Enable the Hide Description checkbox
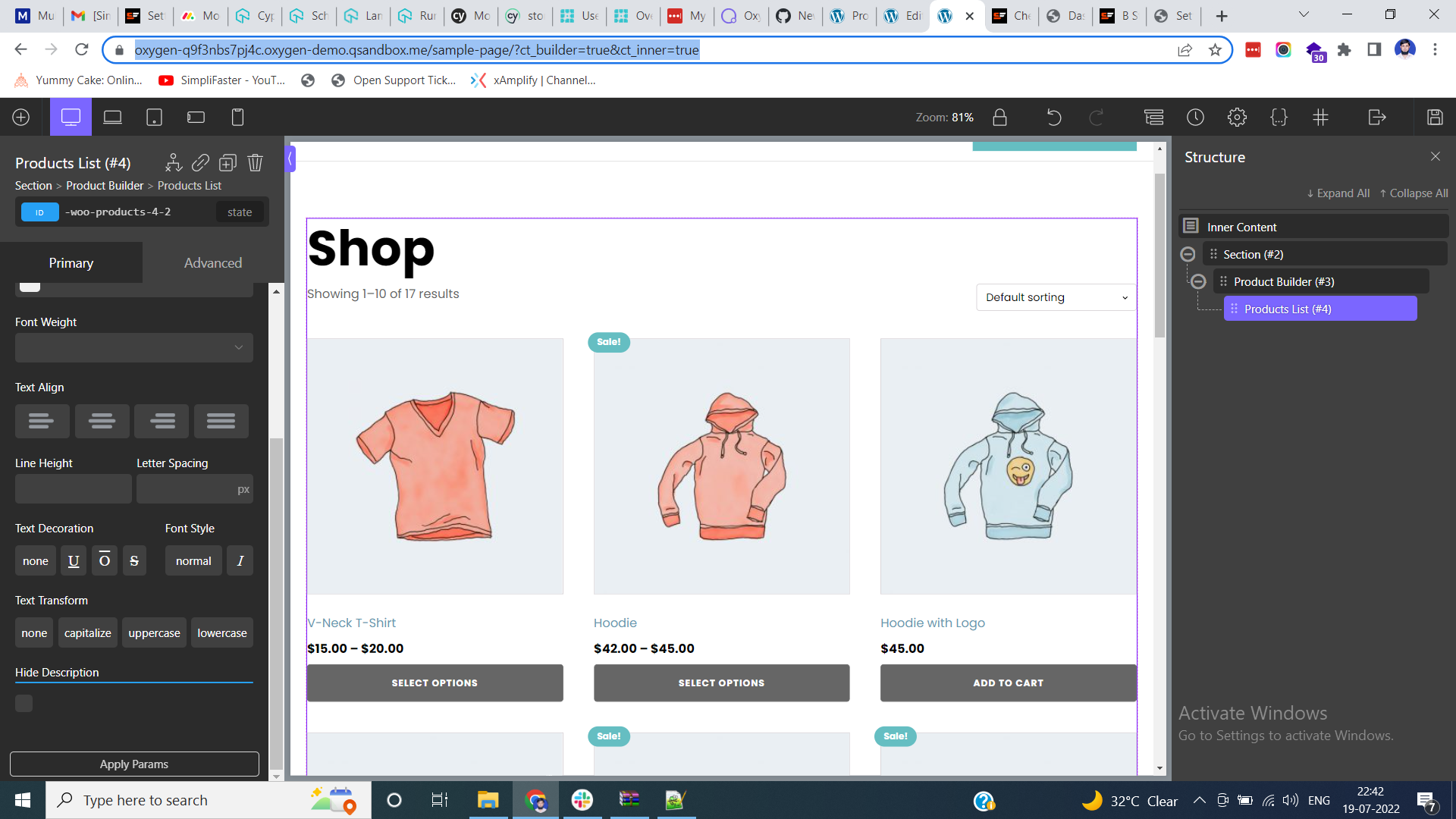The width and height of the screenshot is (1456, 819). (x=24, y=703)
